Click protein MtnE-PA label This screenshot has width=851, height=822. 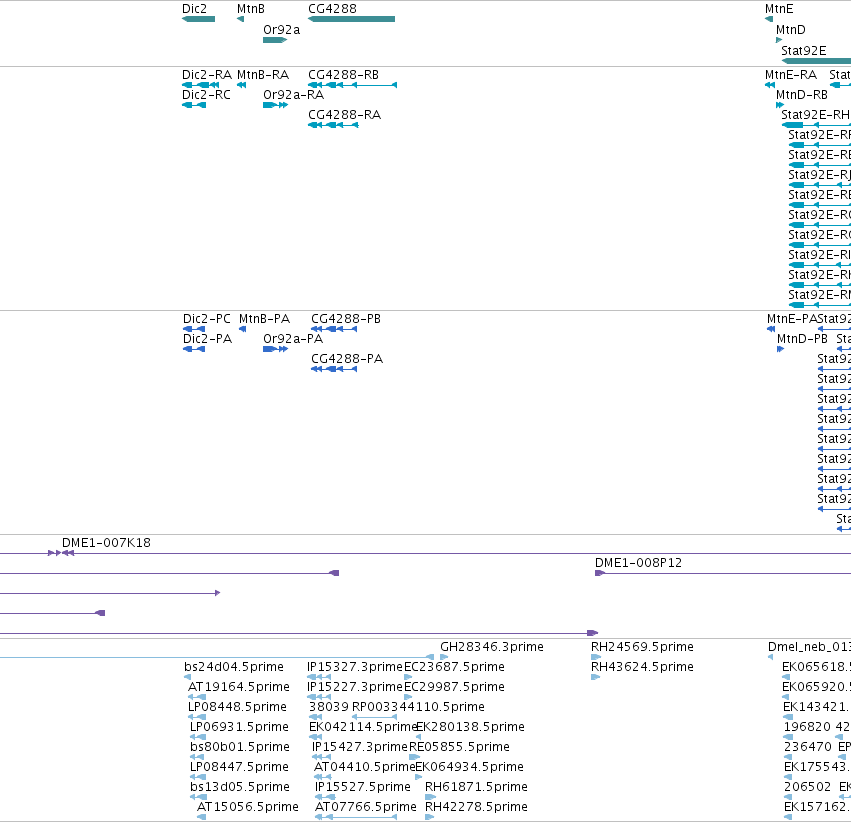[791, 319]
